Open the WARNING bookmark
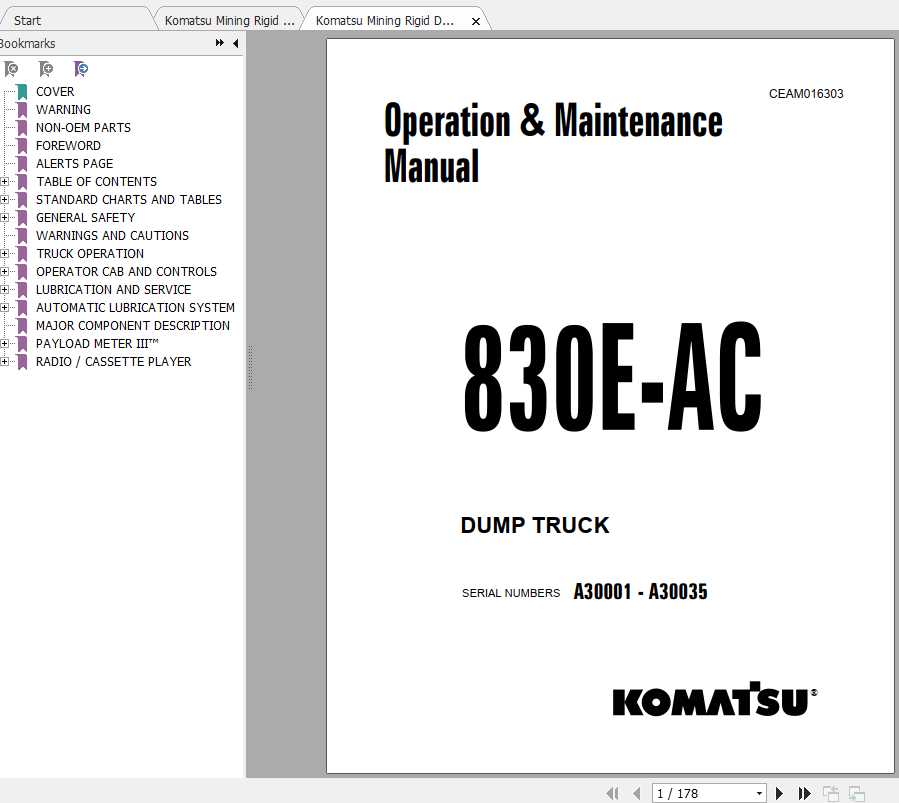 pyautogui.click(x=63, y=109)
